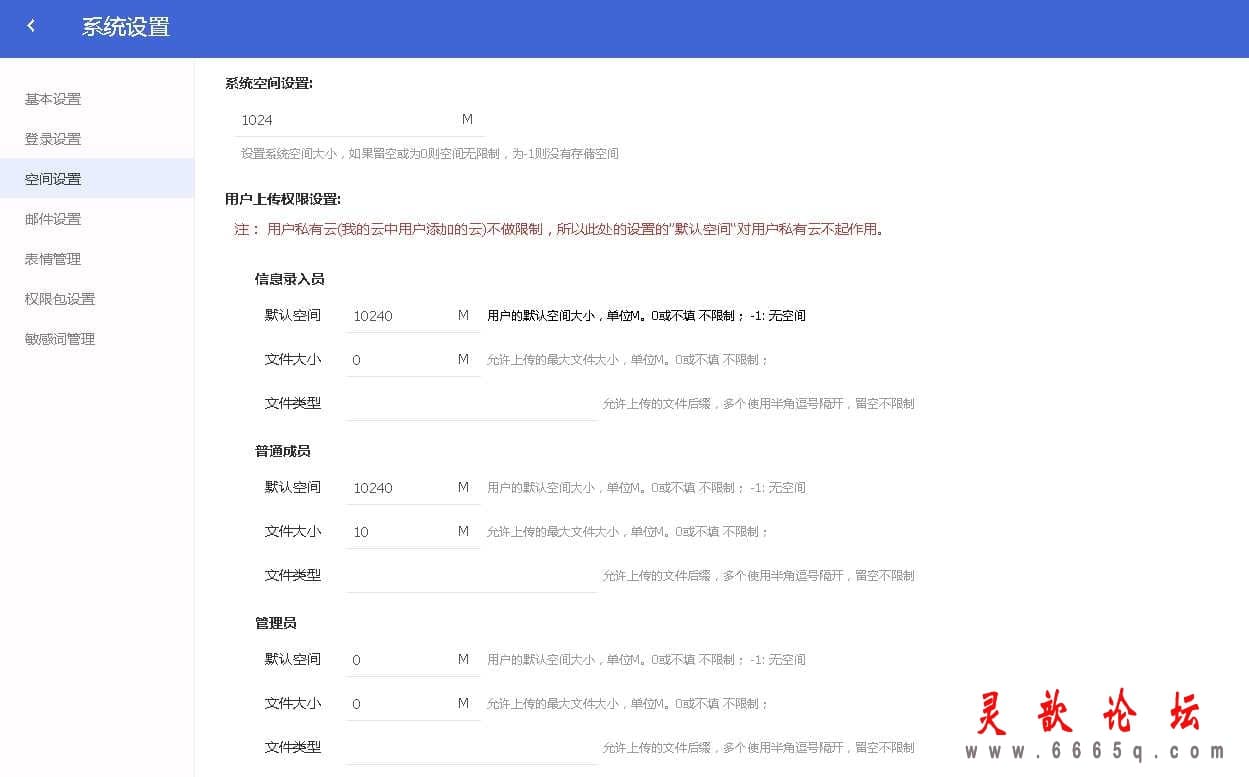This screenshot has width=1249, height=777.
Task: Click the back arrow in the header
Action: (31, 27)
